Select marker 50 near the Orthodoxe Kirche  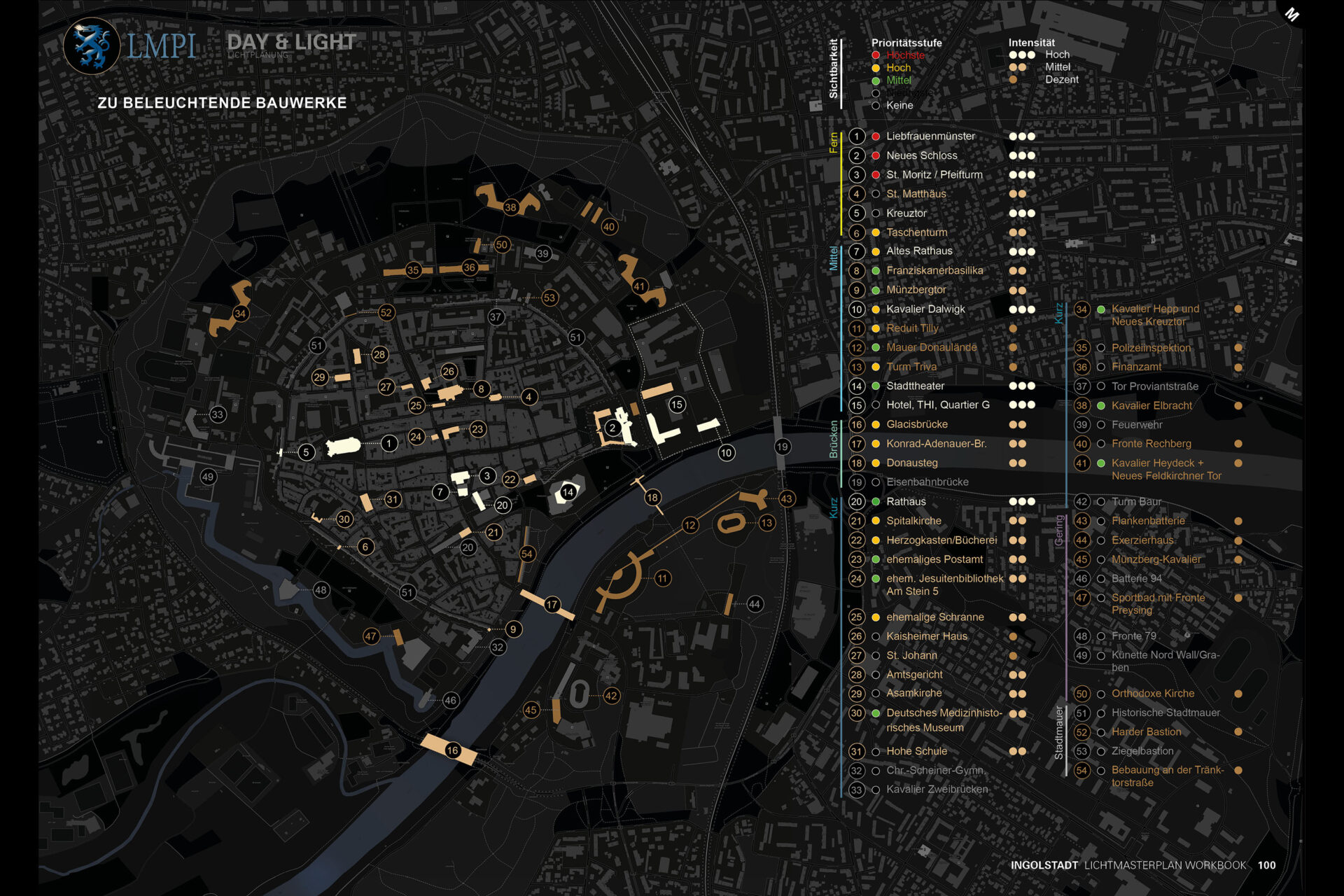tap(501, 244)
